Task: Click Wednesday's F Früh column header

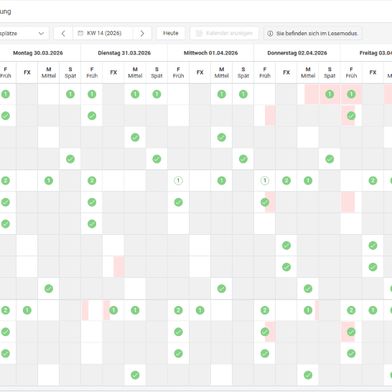Action: [x=178, y=72]
